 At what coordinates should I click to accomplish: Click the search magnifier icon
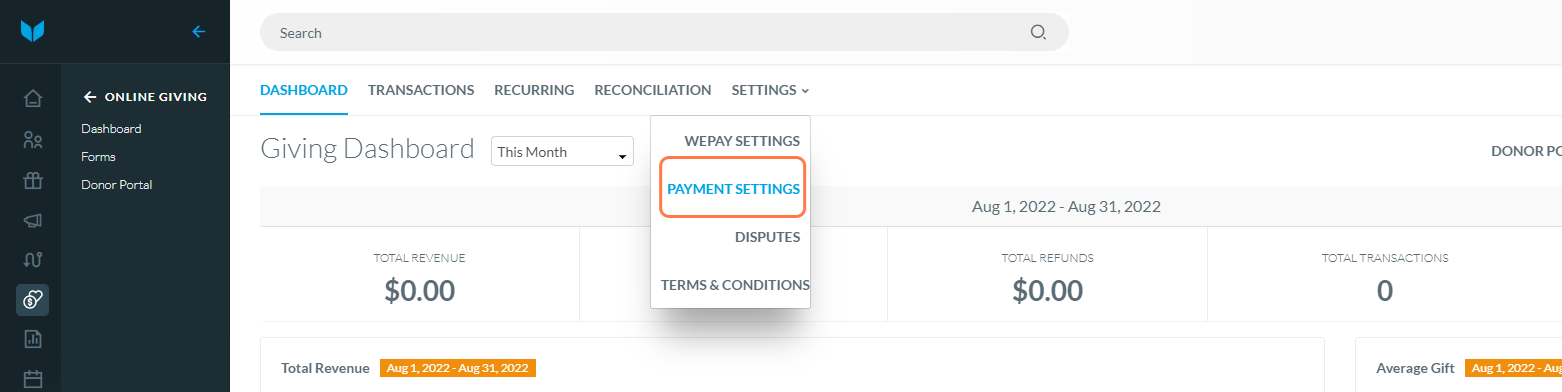click(1038, 32)
